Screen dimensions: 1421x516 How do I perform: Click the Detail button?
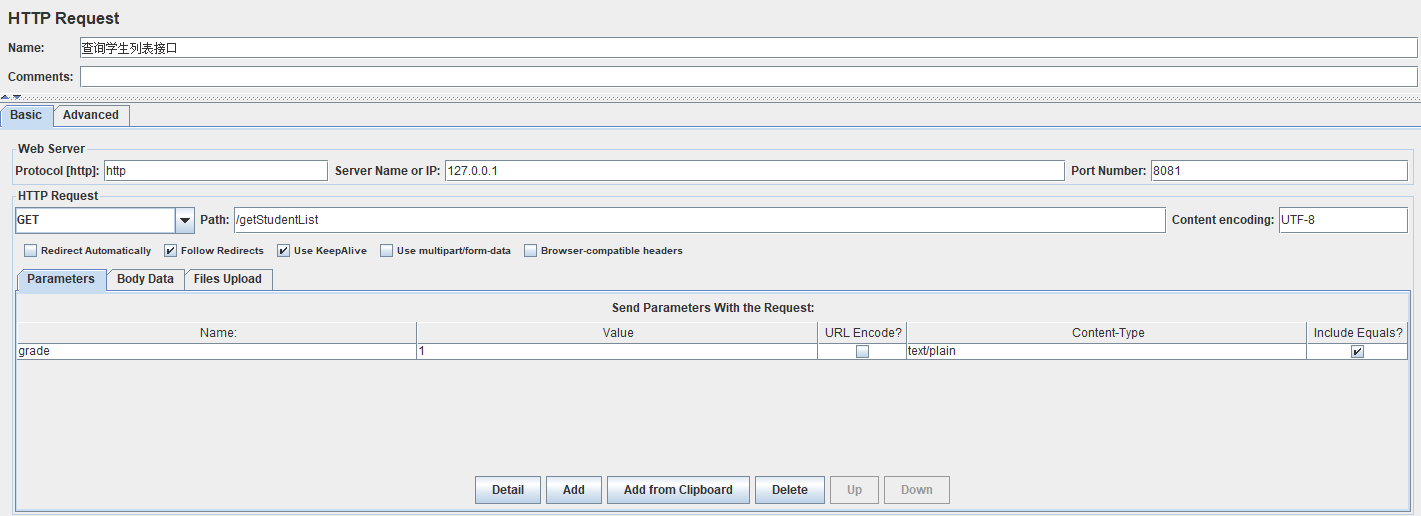coord(508,490)
